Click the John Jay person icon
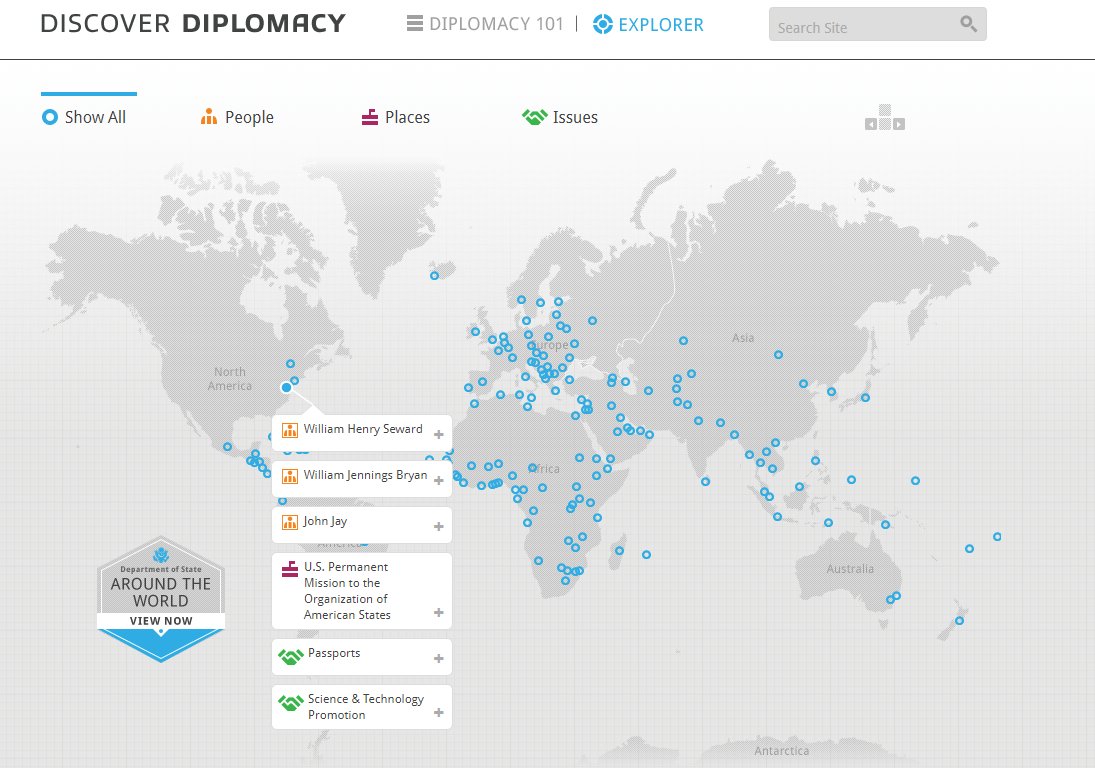The width and height of the screenshot is (1095, 768). tap(290, 522)
